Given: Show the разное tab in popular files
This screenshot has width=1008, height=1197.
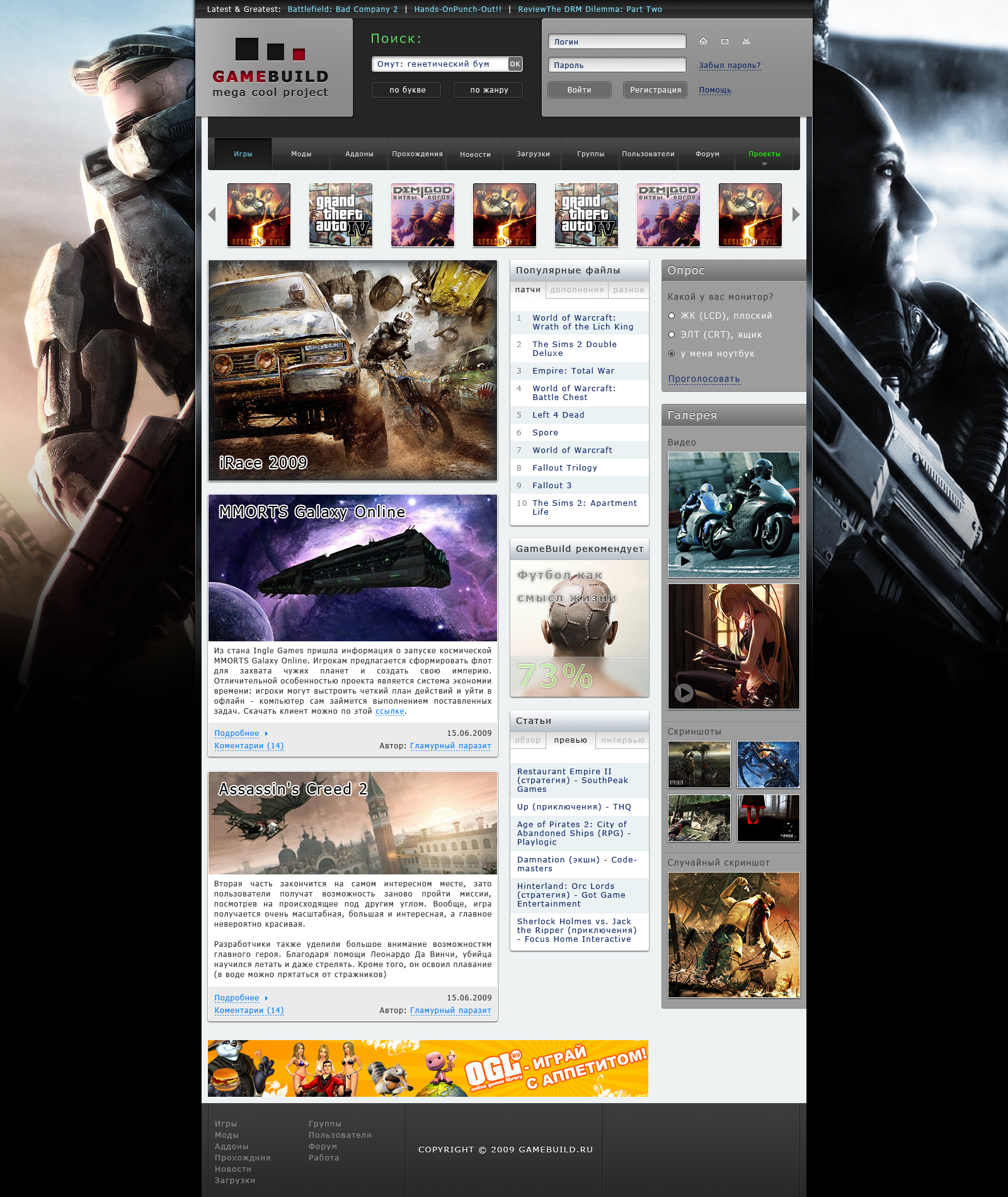Looking at the screenshot, I should (x=629, y=290).
